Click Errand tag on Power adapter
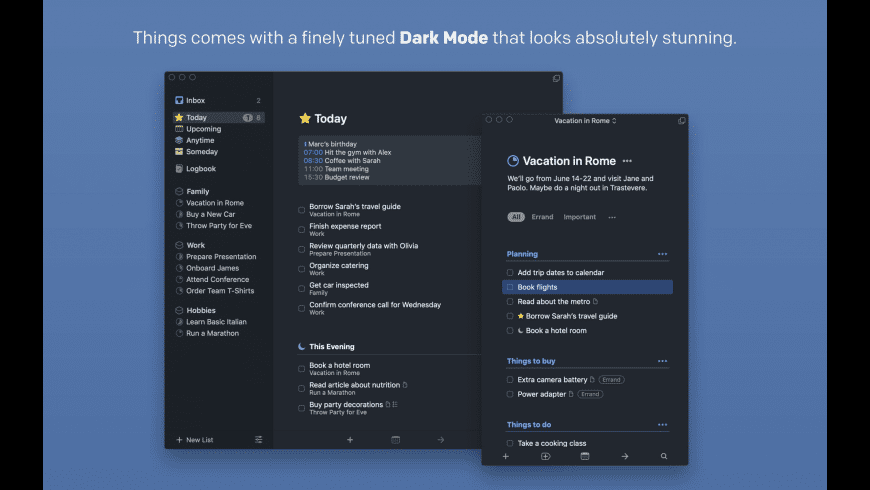This screenshot has width=870, height=490. (x=590, y=394)
